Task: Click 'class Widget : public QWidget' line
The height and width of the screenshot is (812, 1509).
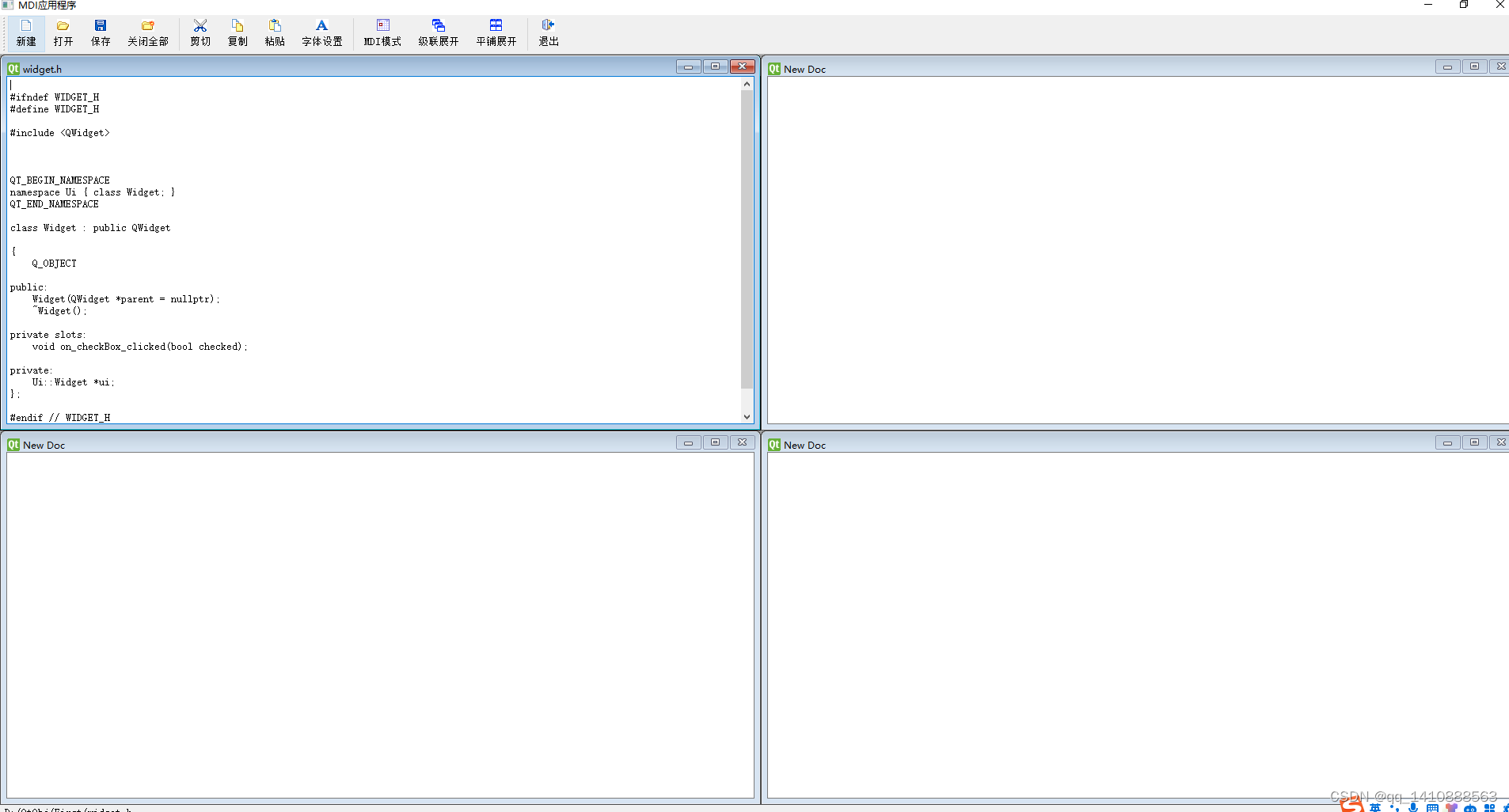Action: [x=90, y=228]
